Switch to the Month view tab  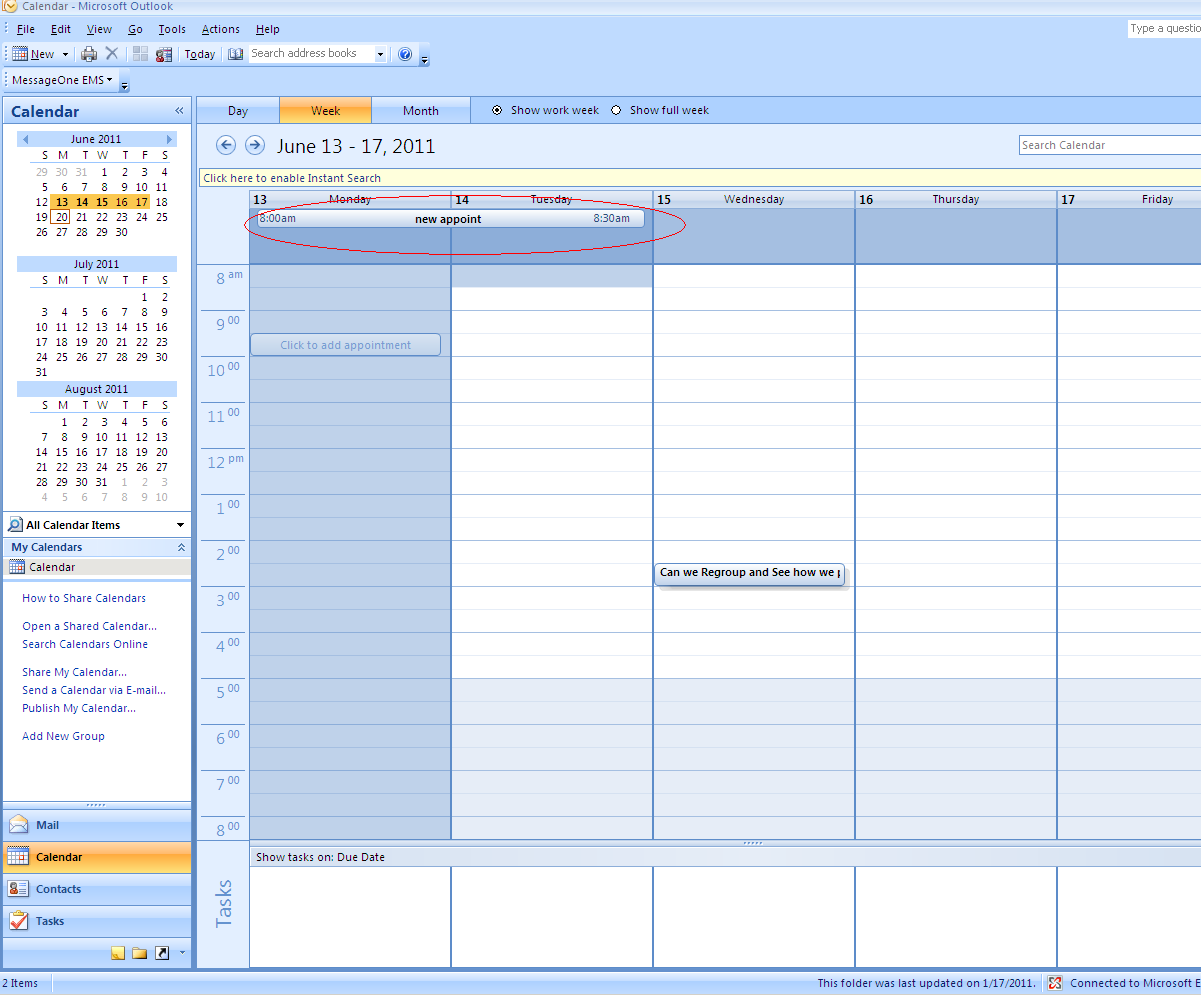coord(421,110)
